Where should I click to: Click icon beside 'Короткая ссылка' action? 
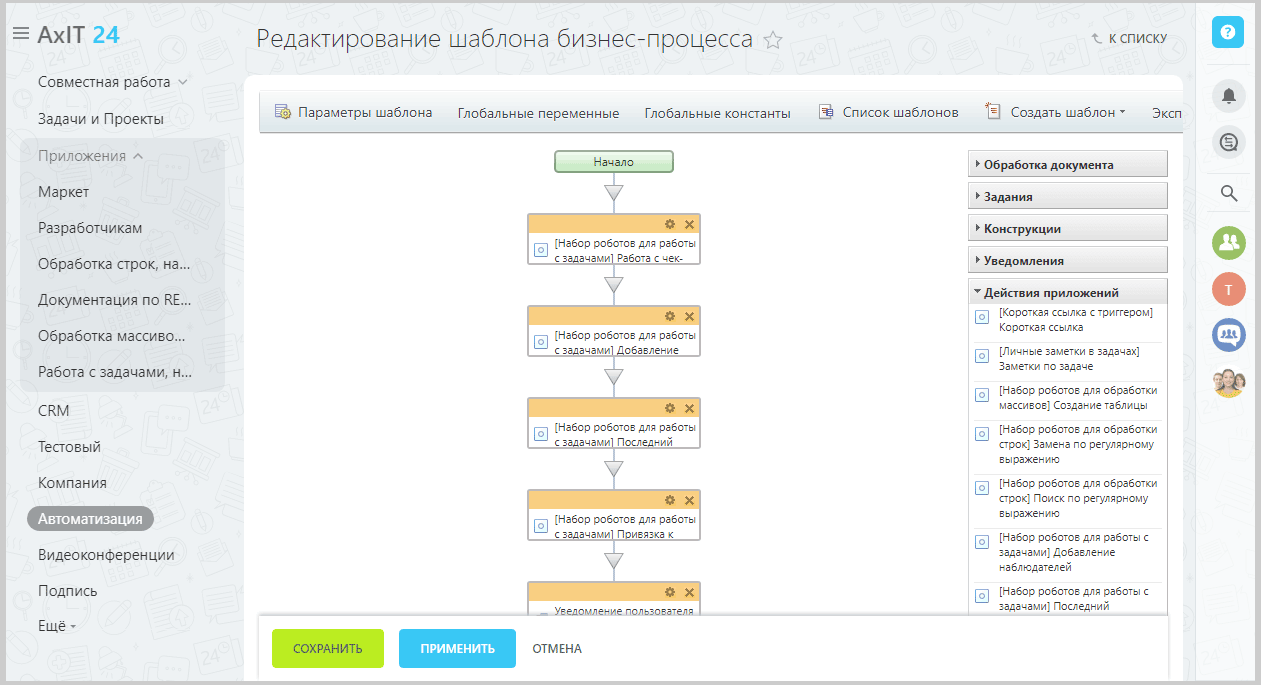click(982, 319)
